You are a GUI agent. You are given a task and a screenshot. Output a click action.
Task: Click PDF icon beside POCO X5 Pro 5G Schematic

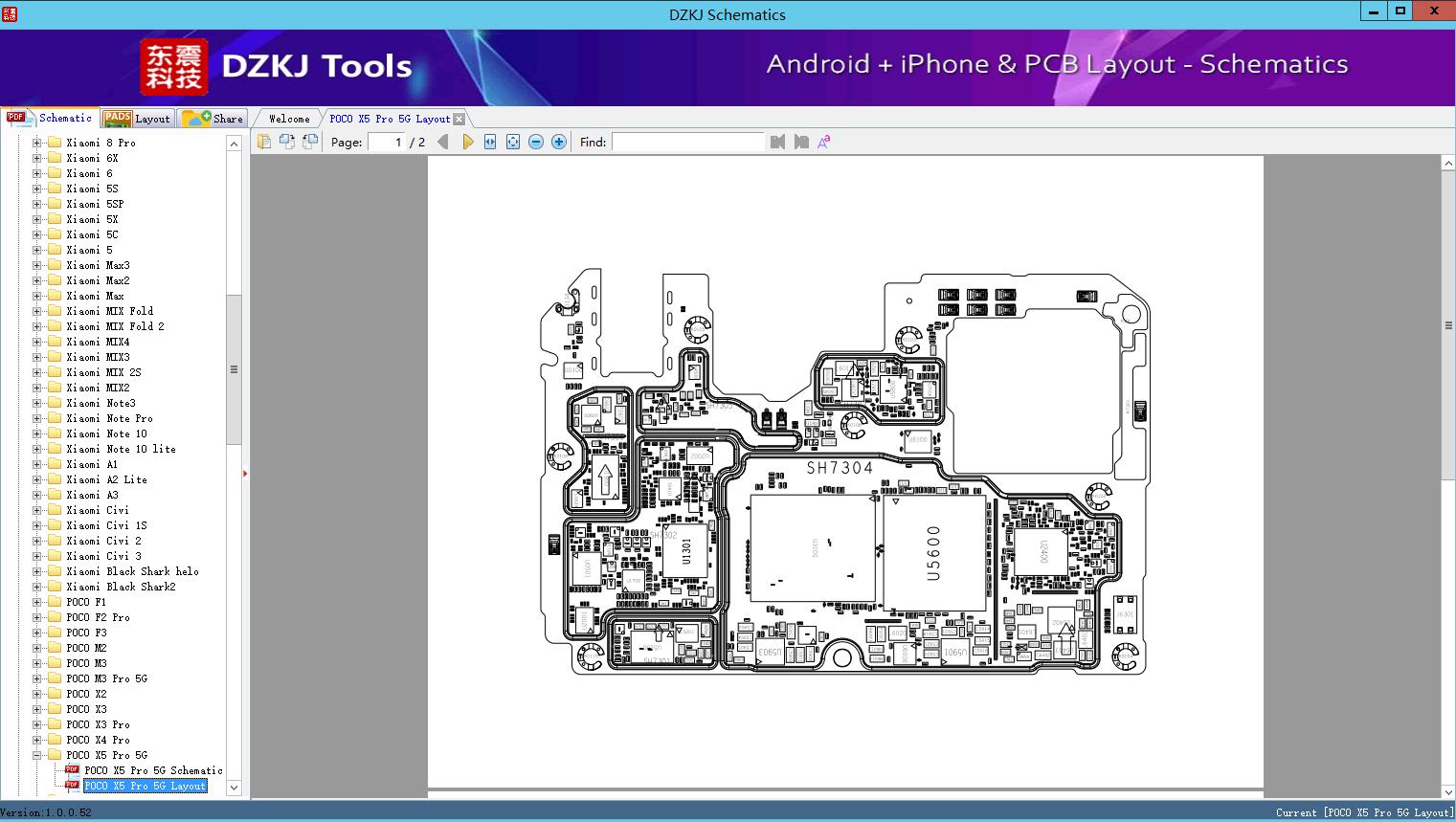(72, 769)
